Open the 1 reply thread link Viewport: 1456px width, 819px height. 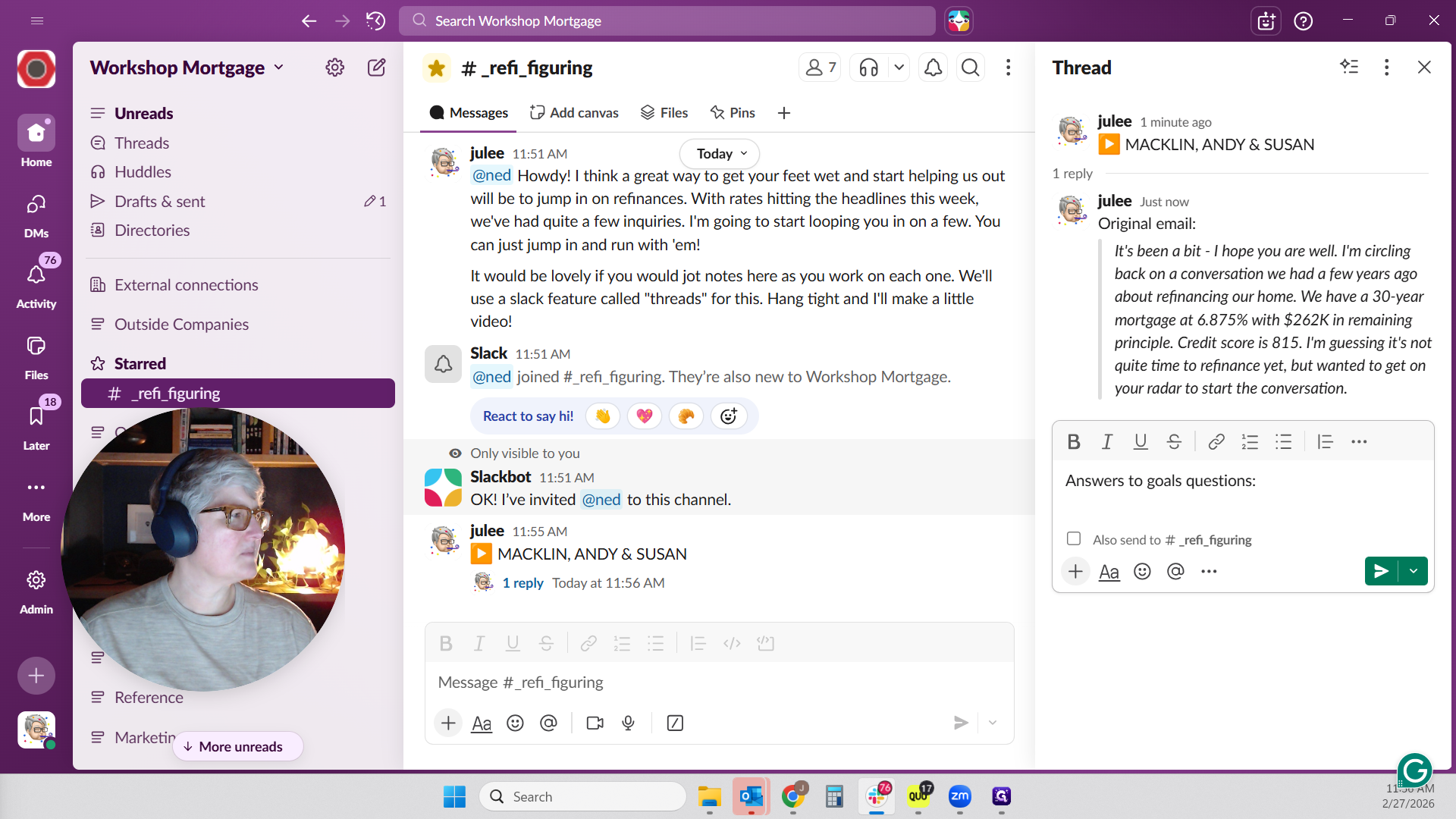(x=522, y=583)
